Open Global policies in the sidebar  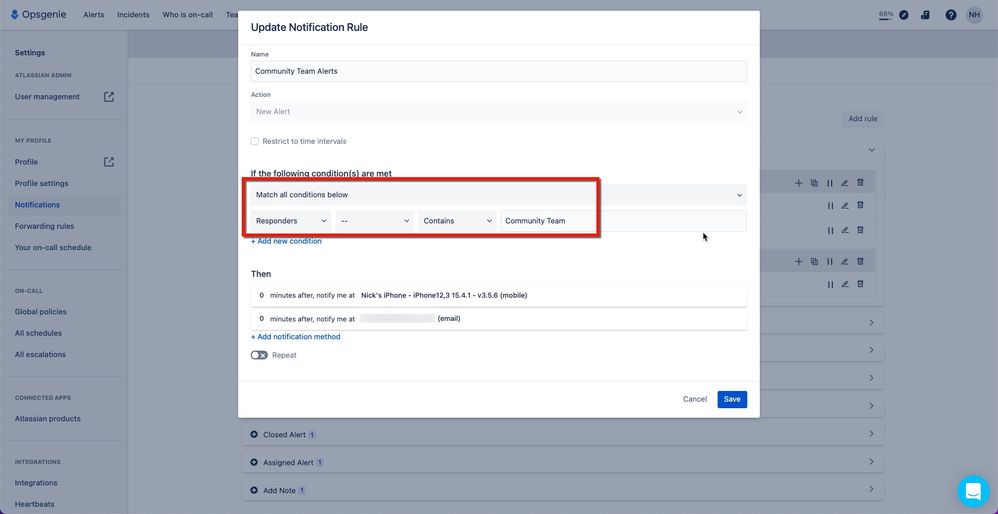[x=41, y=312]
